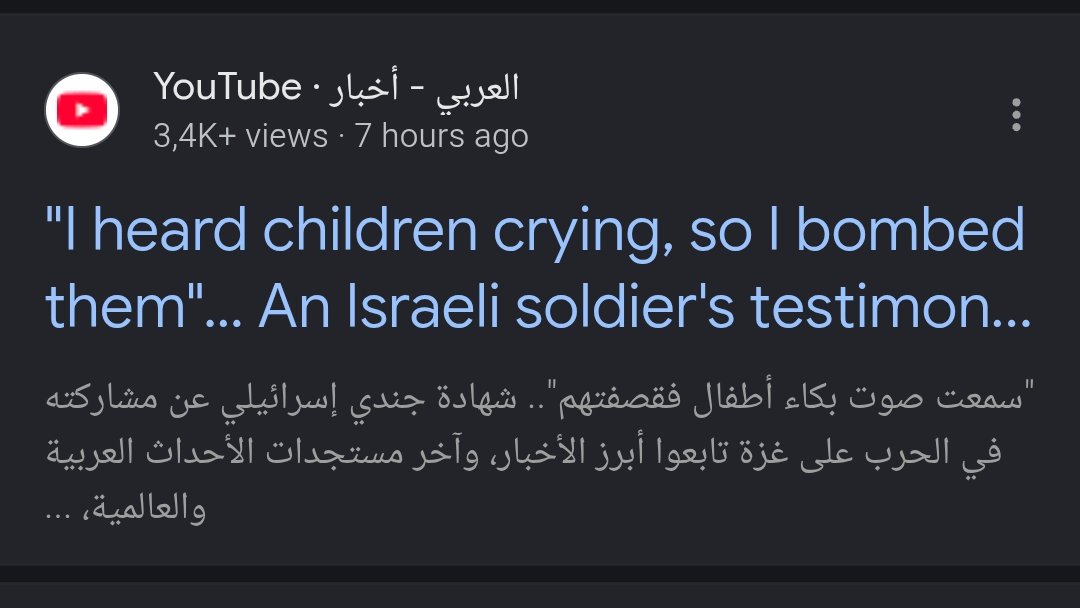Click the second Arabic description line mentioning غزة

(523, 453)
